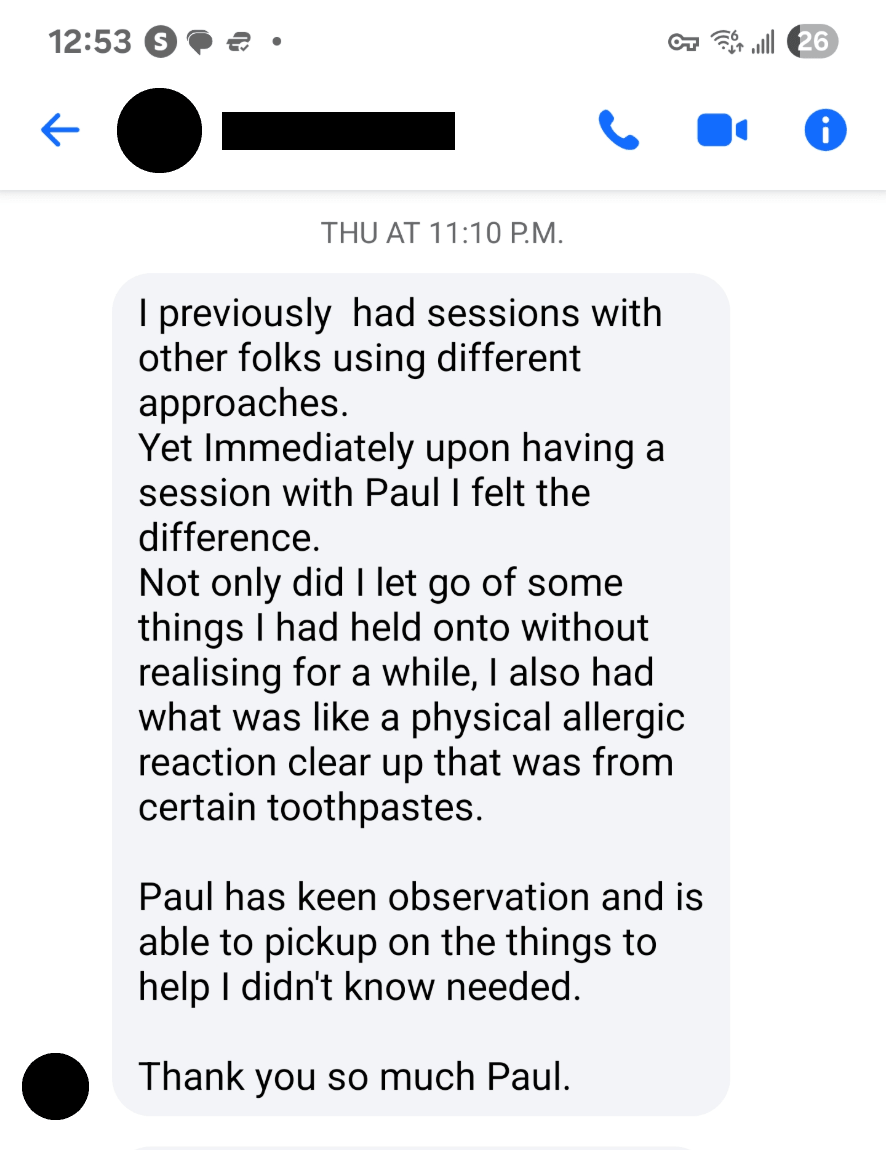The height and width of the screenshot is (1150, 886).
Task: Tap the 'Thank you so much Paul.' line
Action: pos(354,1077)
